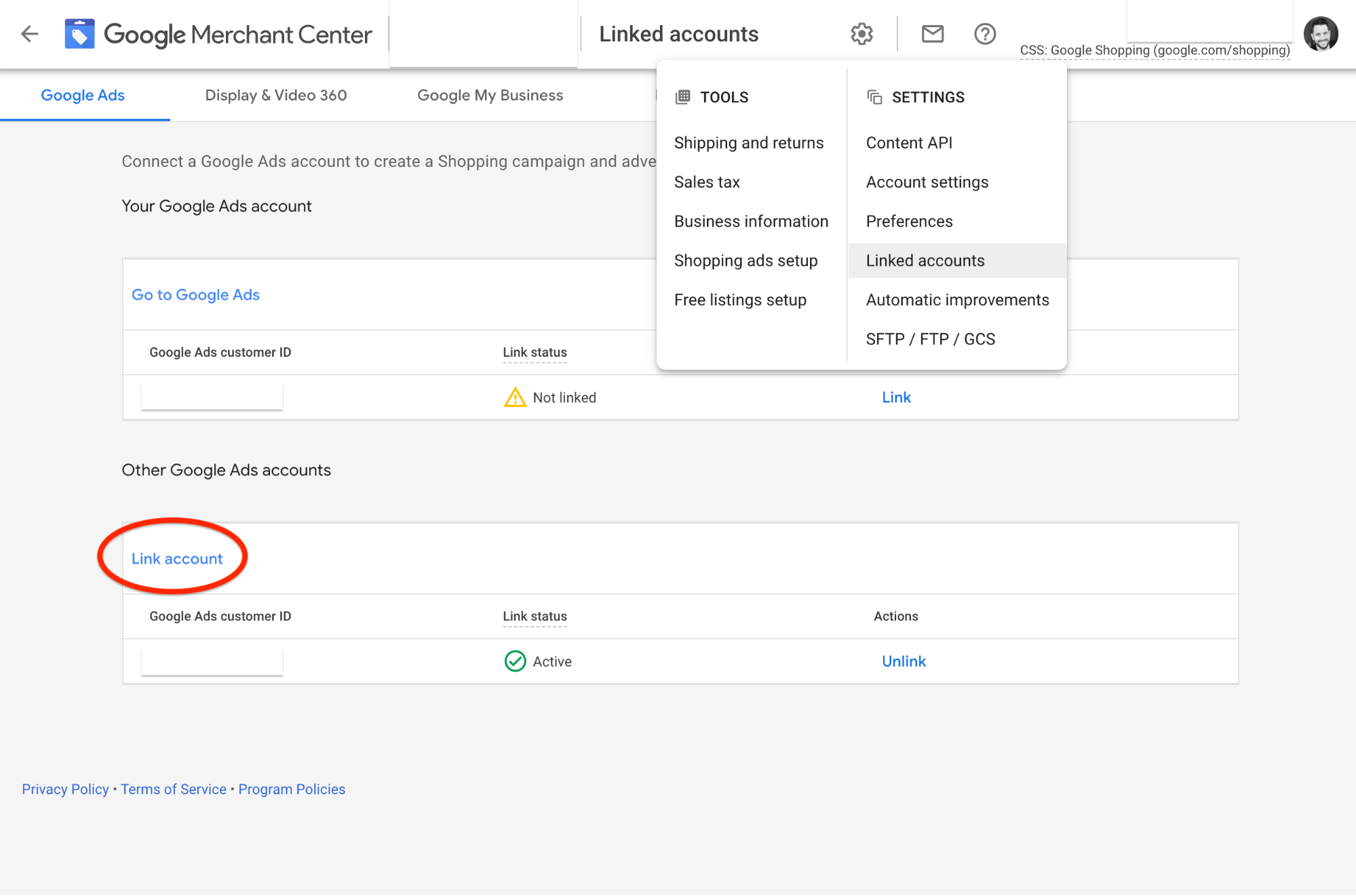Viewport: 1356px width, 896px height.
Task: Open Business information menu entry
Action: click(x=751, y=221)
